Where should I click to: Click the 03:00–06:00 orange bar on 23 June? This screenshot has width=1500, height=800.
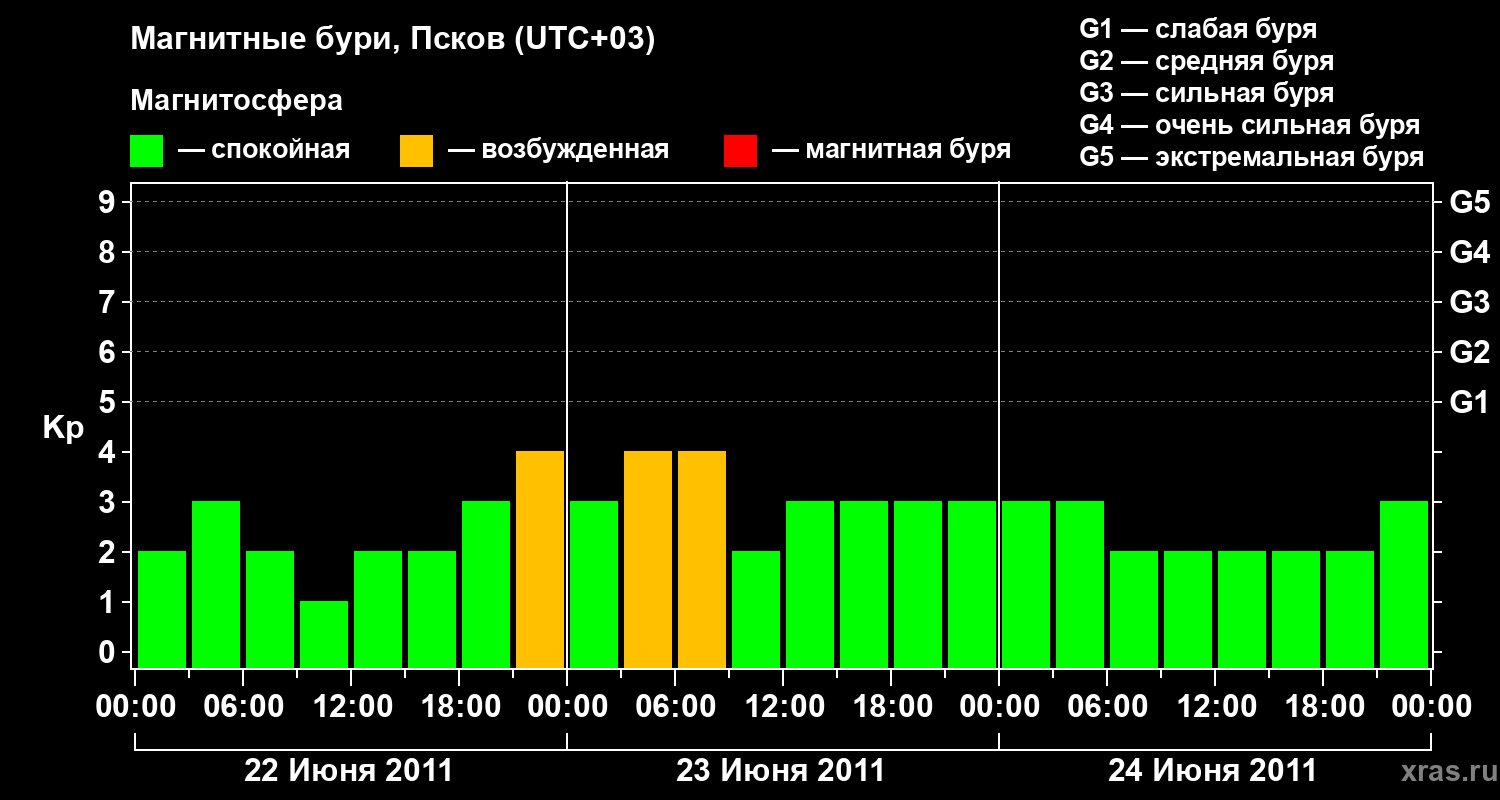tap(648, 559)
